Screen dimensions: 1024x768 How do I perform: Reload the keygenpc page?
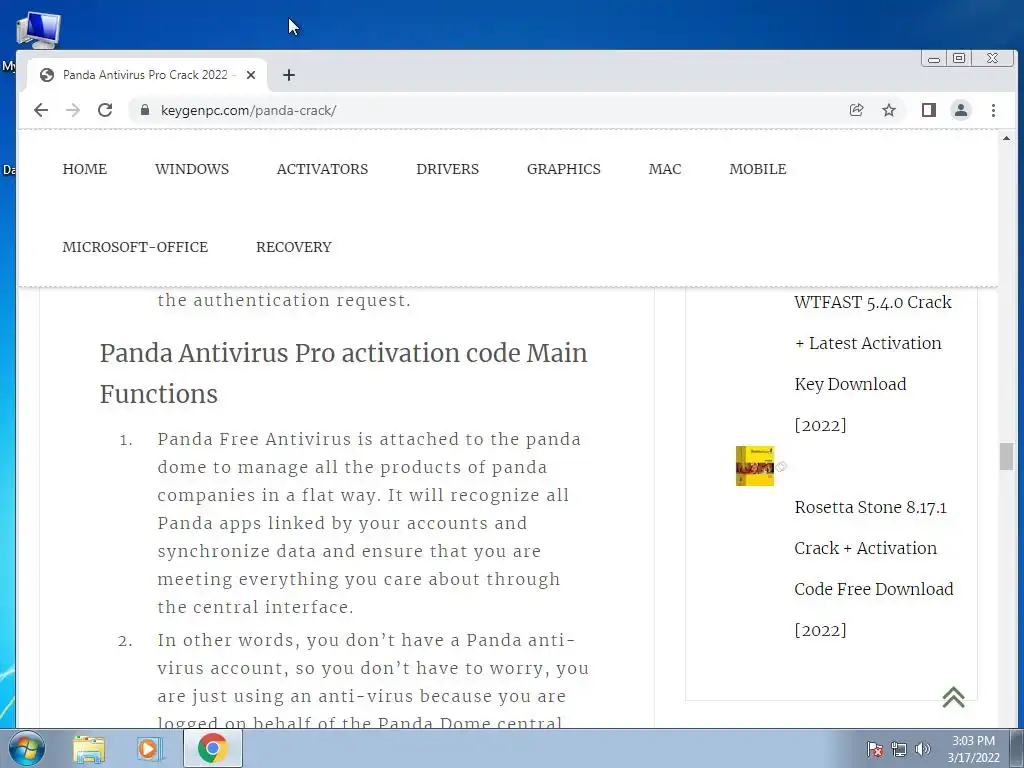tap(105, 110)
